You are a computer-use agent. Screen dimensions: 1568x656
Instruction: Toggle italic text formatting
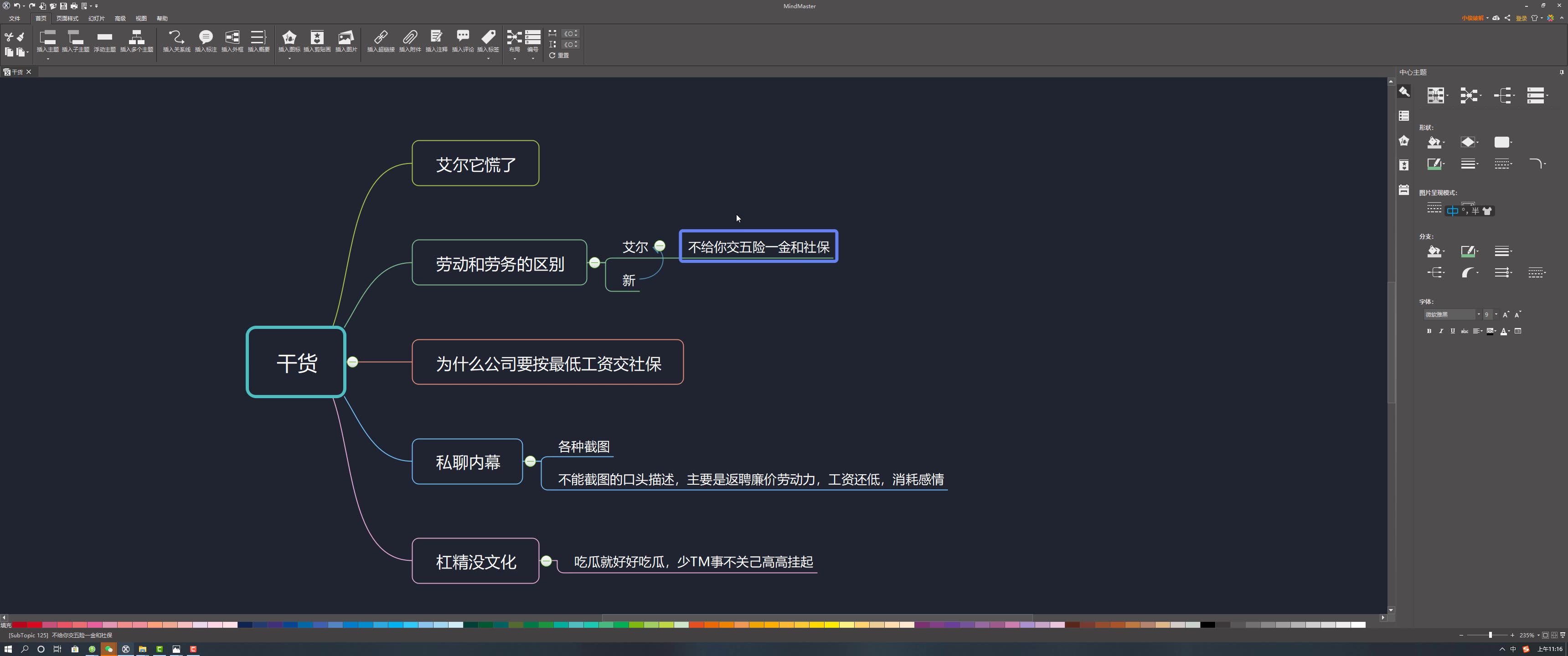click(x=1441, y=331)
